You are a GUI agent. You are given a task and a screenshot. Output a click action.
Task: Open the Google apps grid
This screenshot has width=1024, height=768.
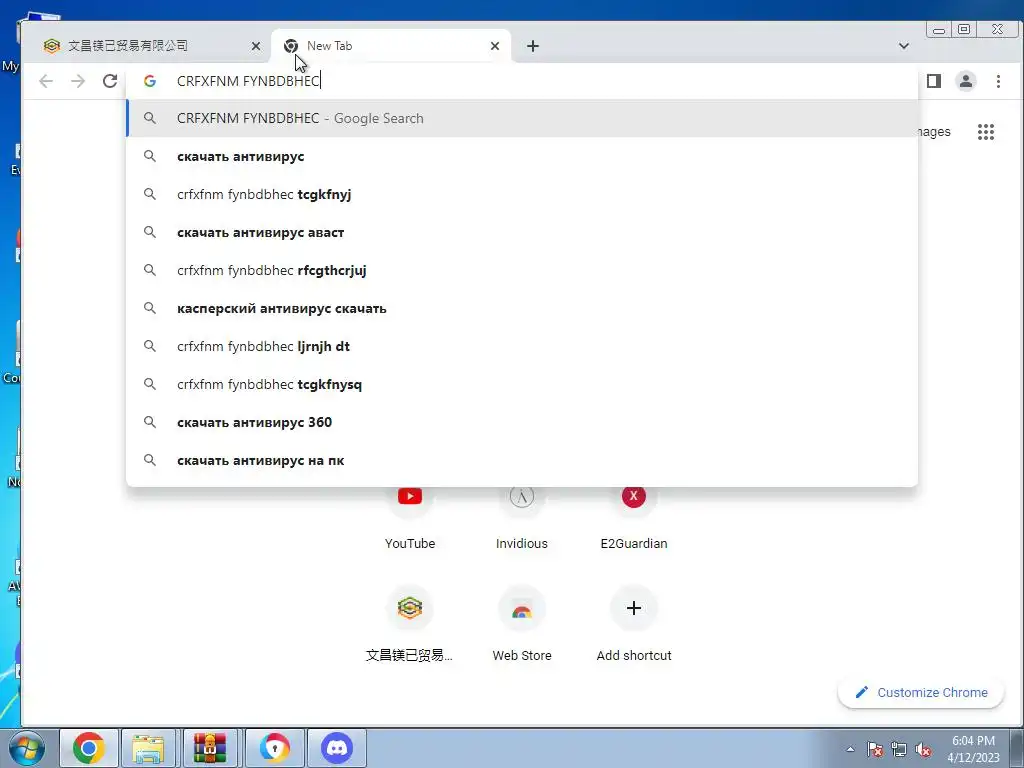pos(985,132)
